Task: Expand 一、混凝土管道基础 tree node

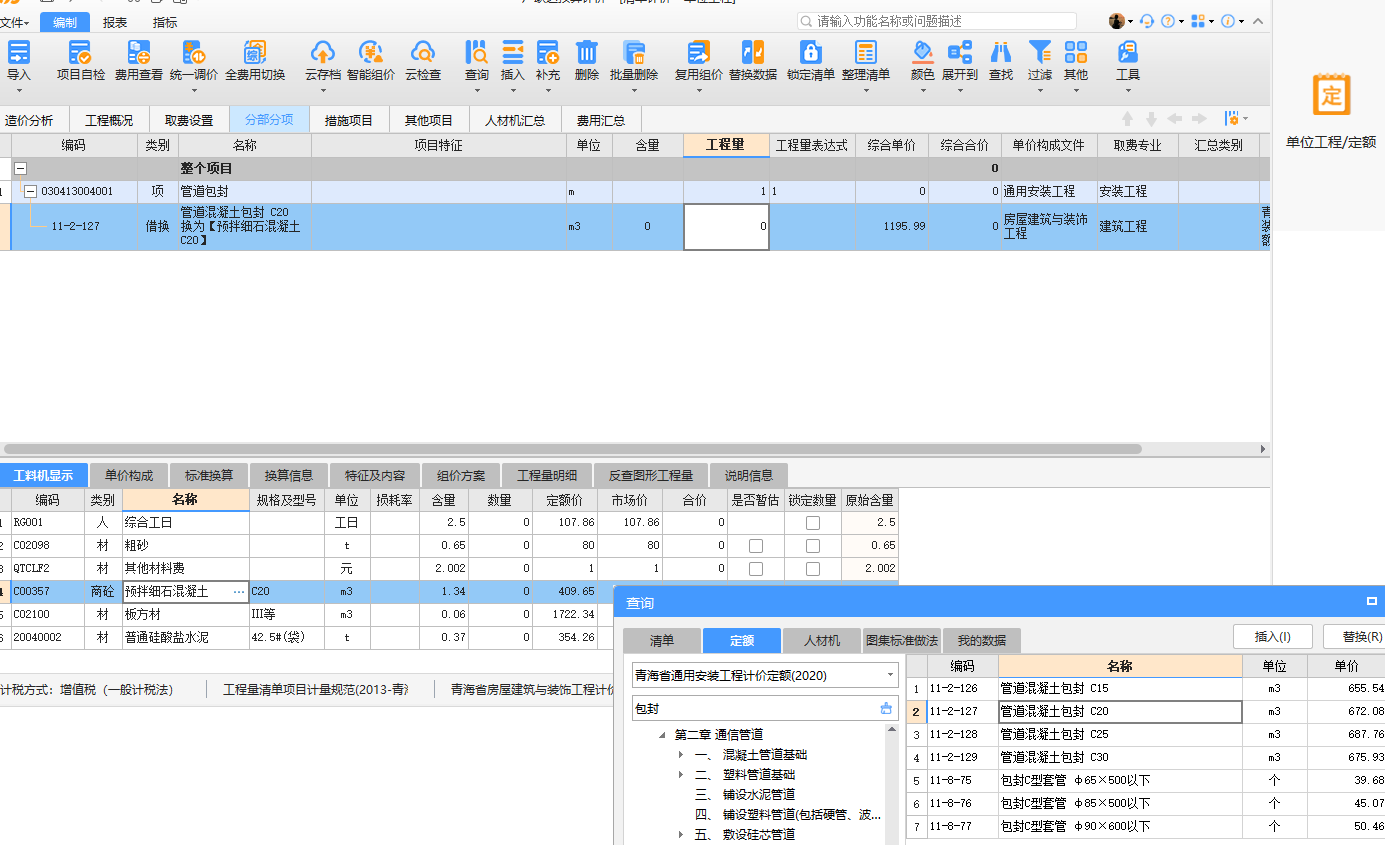Action: coord(681,755)
